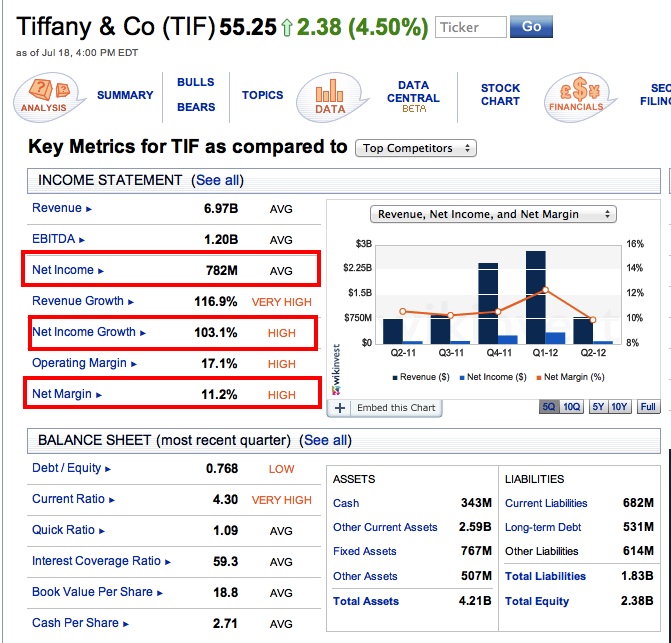The width and height of the screenshot is (671, 643).
Task: Open the Bulls section
Action: (196, 82)
